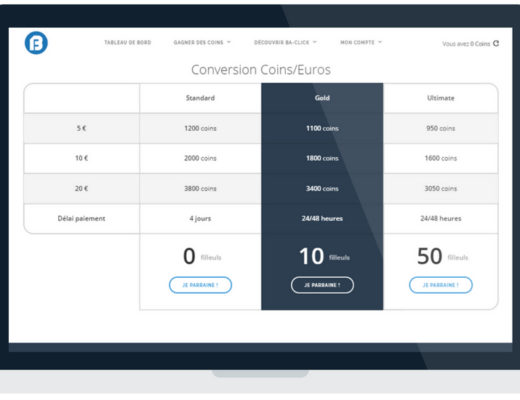
Task: Click the 1100 coins Gold cell
Action: tap(322, 128)
